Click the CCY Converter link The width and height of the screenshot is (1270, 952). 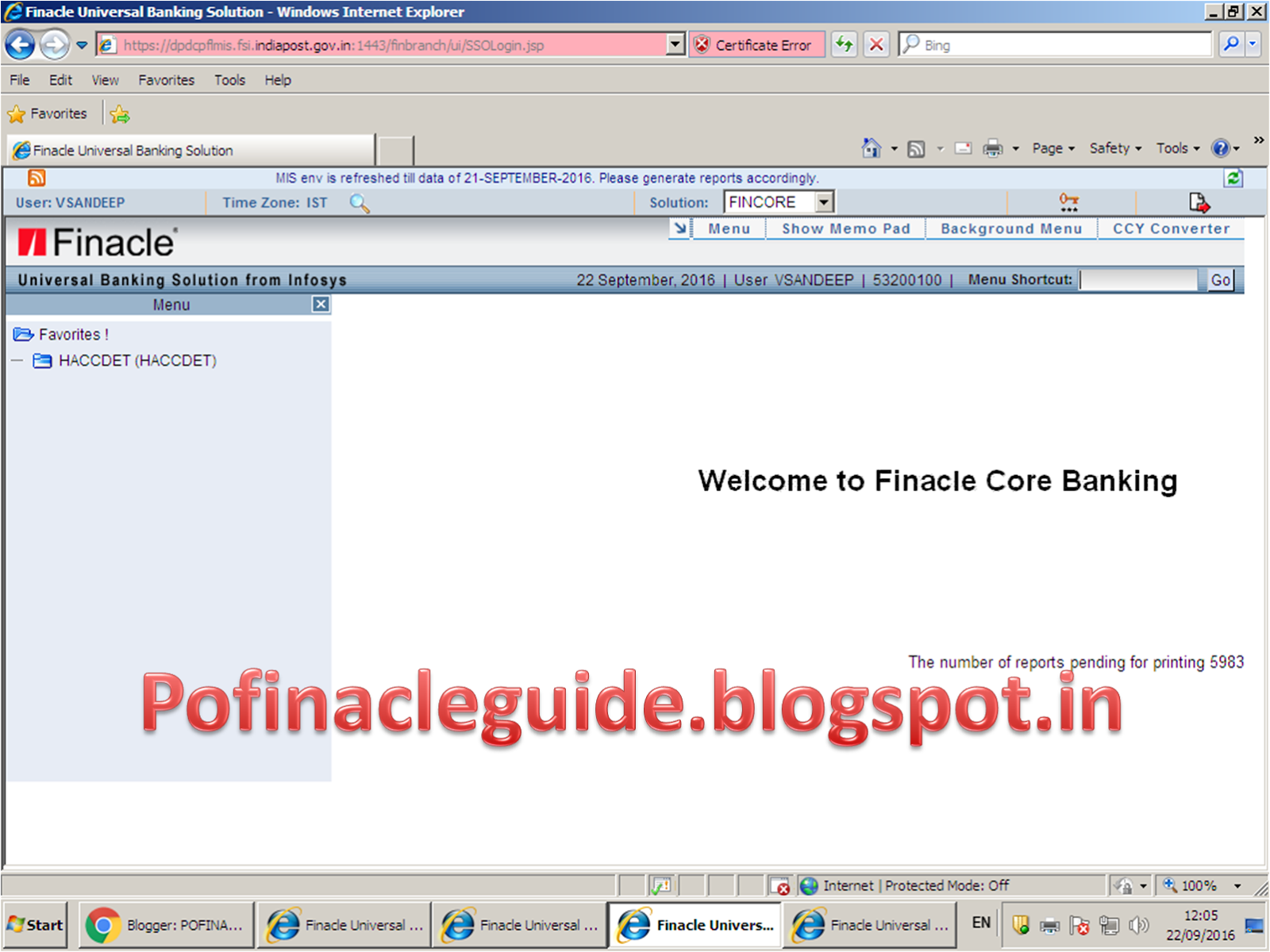click(x=1171, y=228)
